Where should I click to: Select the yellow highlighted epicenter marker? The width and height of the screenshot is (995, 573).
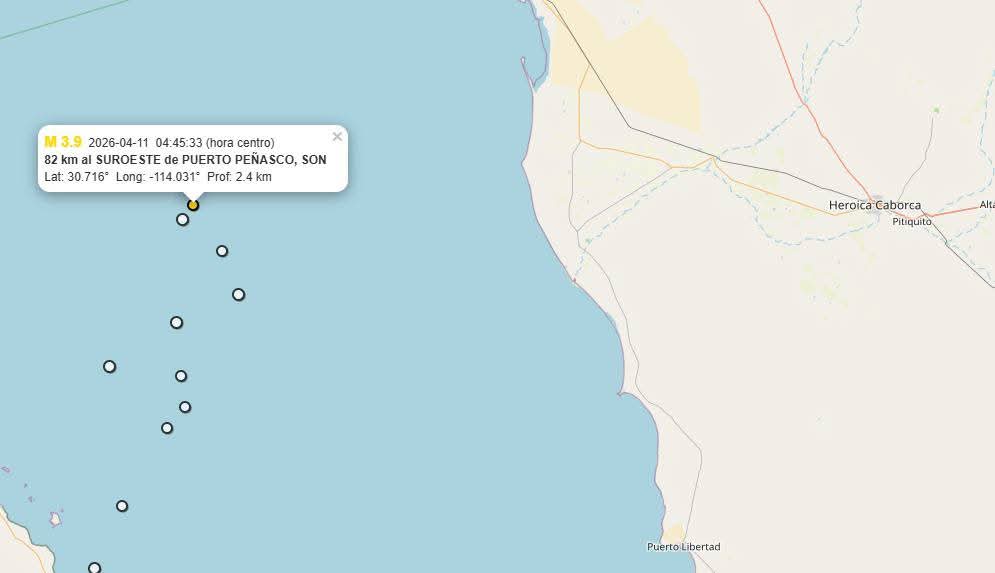click(x=193, y=205)
